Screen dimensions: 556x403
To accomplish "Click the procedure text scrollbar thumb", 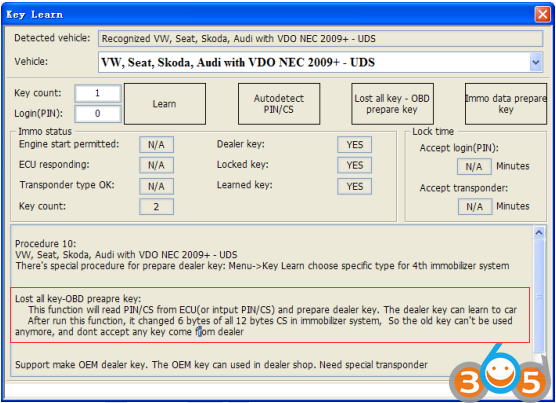I will [539, 296].
